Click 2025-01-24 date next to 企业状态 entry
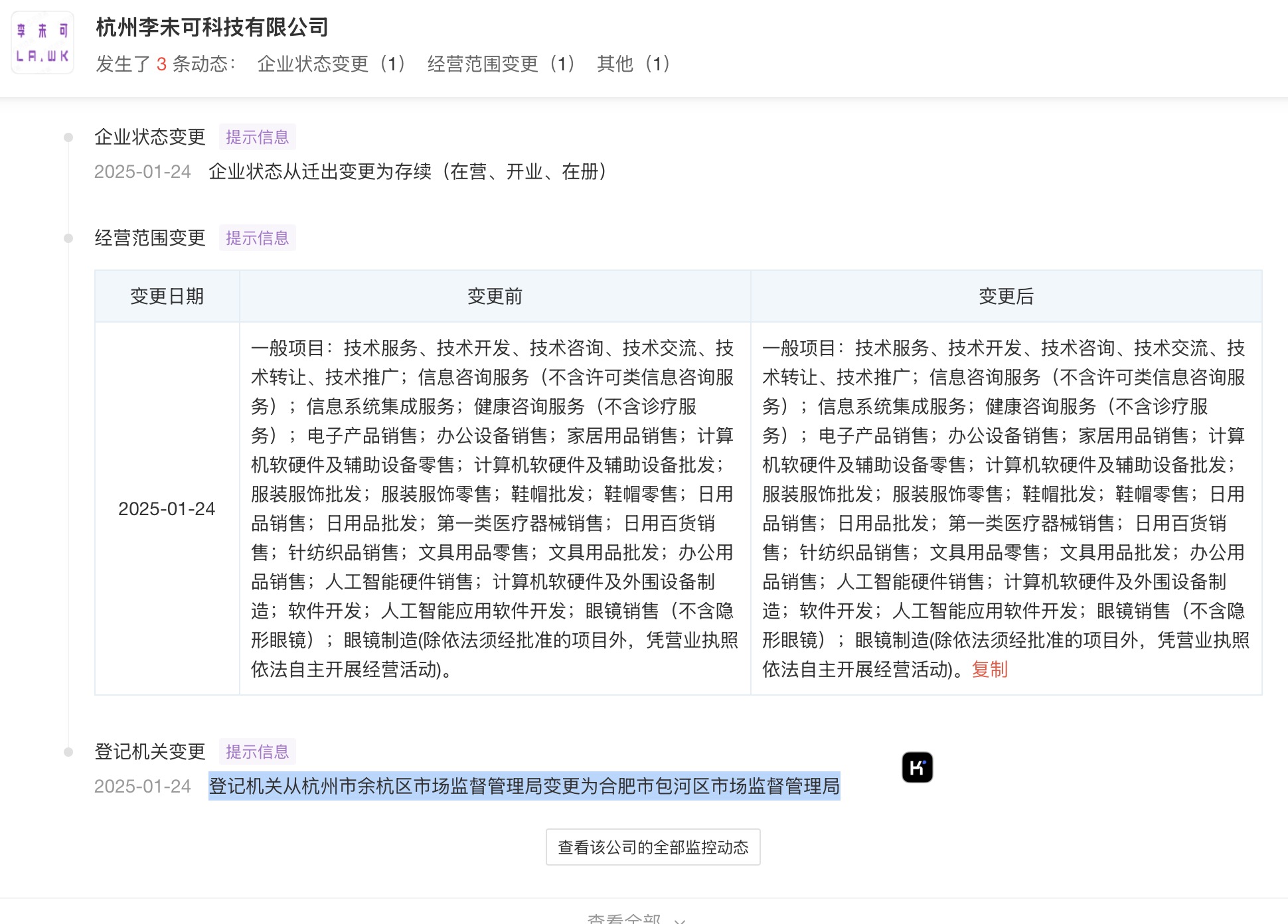Image resolution: width=1288 pixels, height=924 pixels. click(143, 171)
